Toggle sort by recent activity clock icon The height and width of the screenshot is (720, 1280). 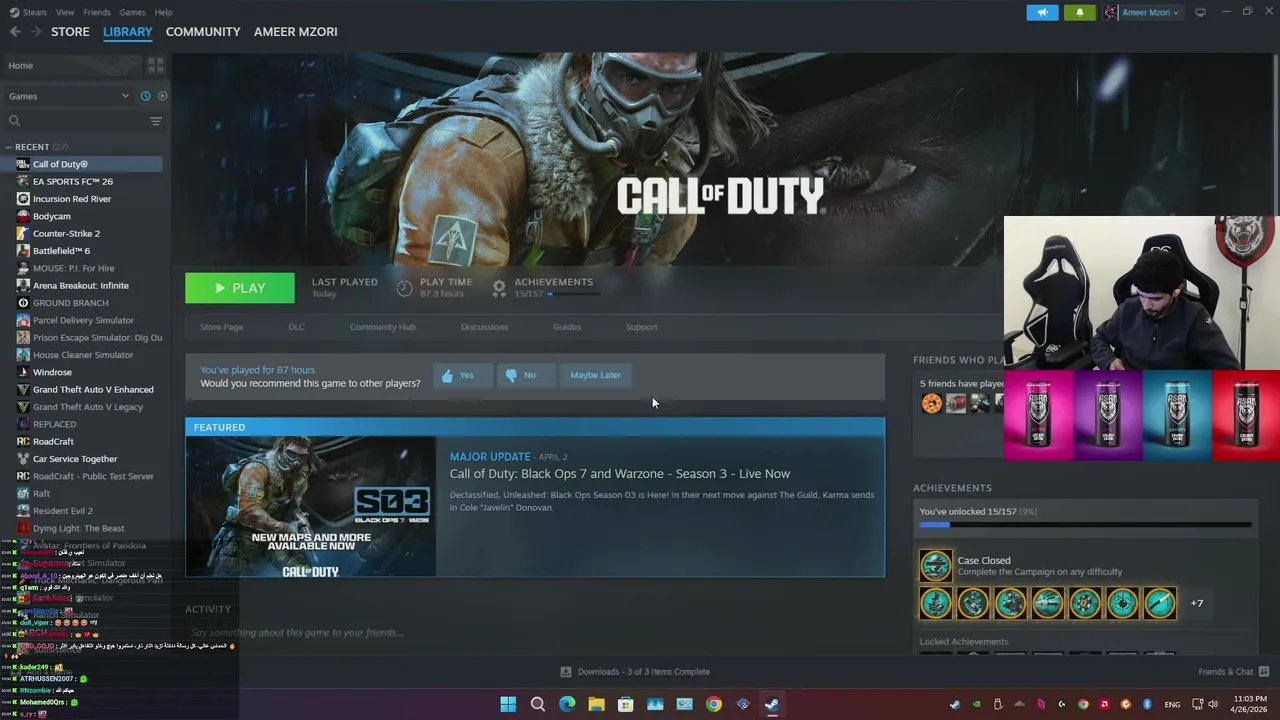(145, 96)
